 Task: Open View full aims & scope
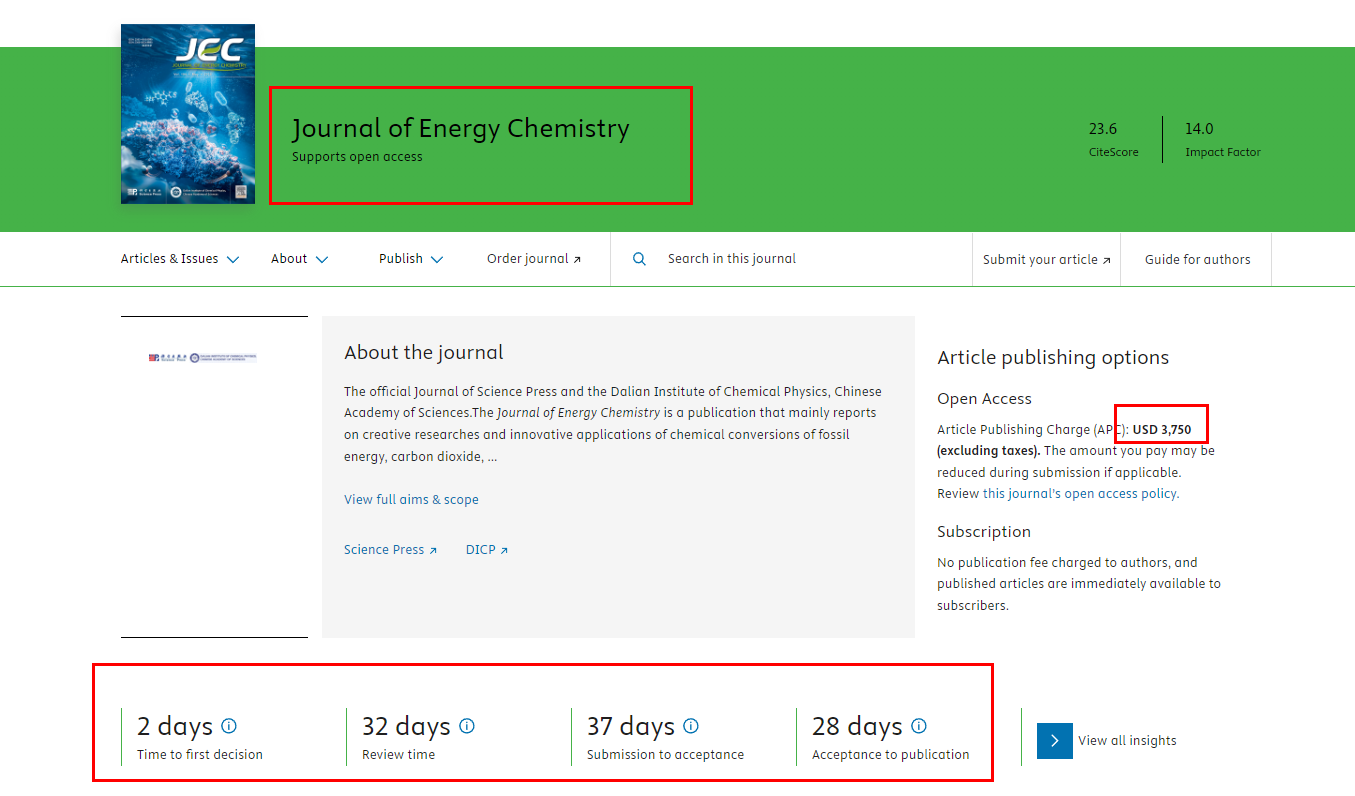pos(411,500)
